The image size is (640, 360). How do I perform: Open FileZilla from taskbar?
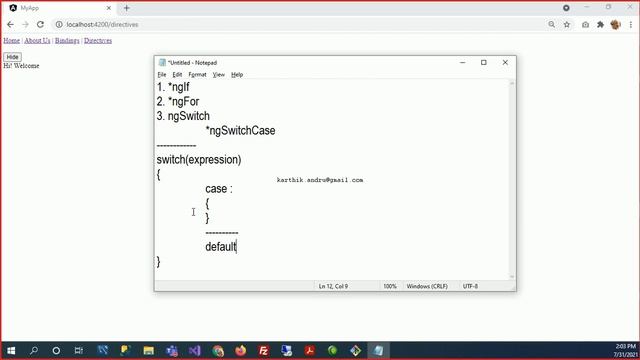(x=264, y=351)
